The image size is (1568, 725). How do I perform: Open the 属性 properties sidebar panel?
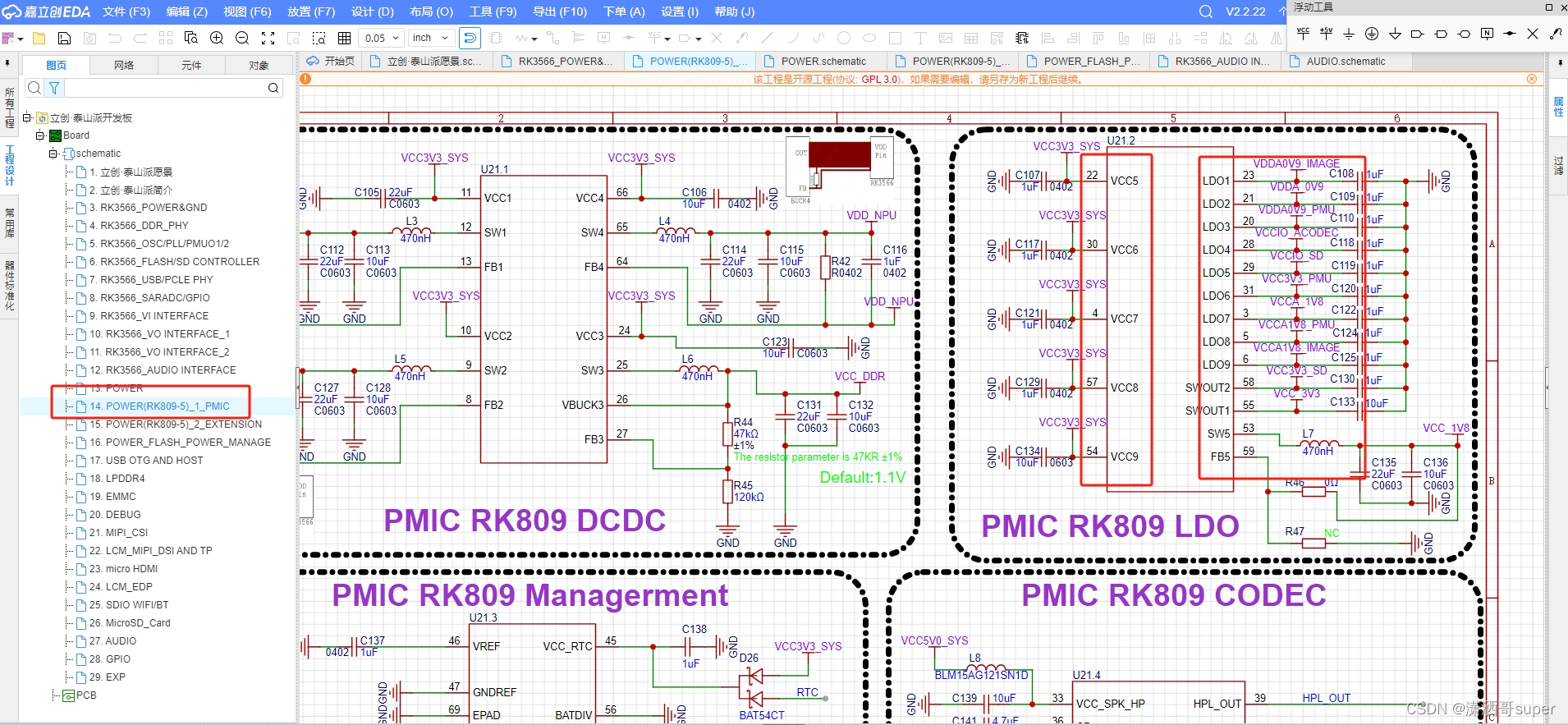click(x=1558, y=107)
